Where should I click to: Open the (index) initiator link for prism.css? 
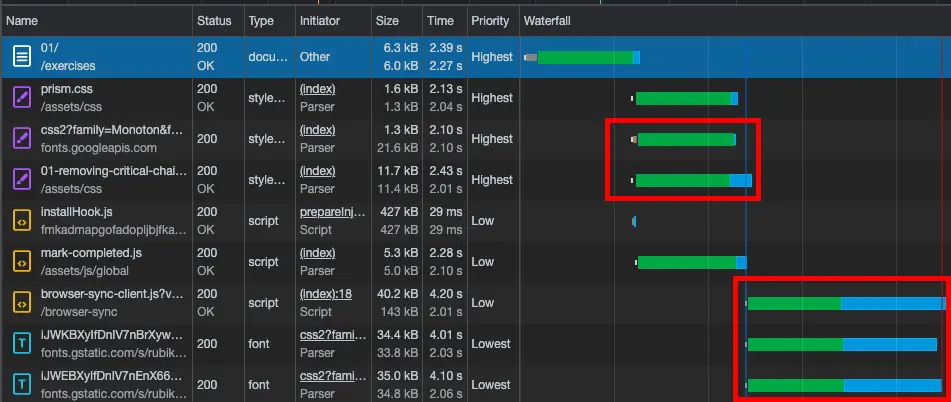point(317,90)
